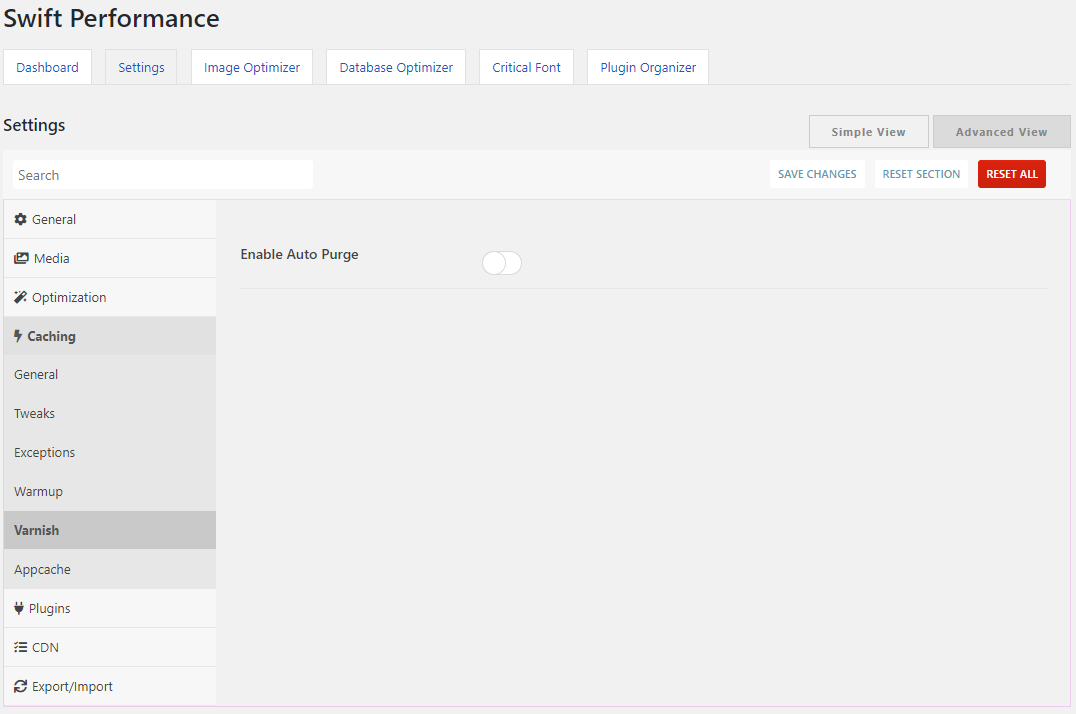The image size is (1076, 714).
Task: Click the Export/Import refresh arrows icon
Action: point(21,687)
